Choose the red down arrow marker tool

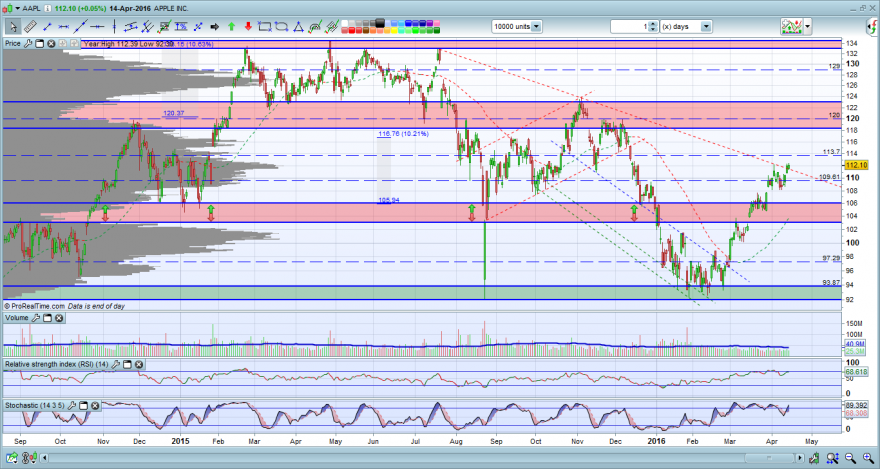[248, 26]
